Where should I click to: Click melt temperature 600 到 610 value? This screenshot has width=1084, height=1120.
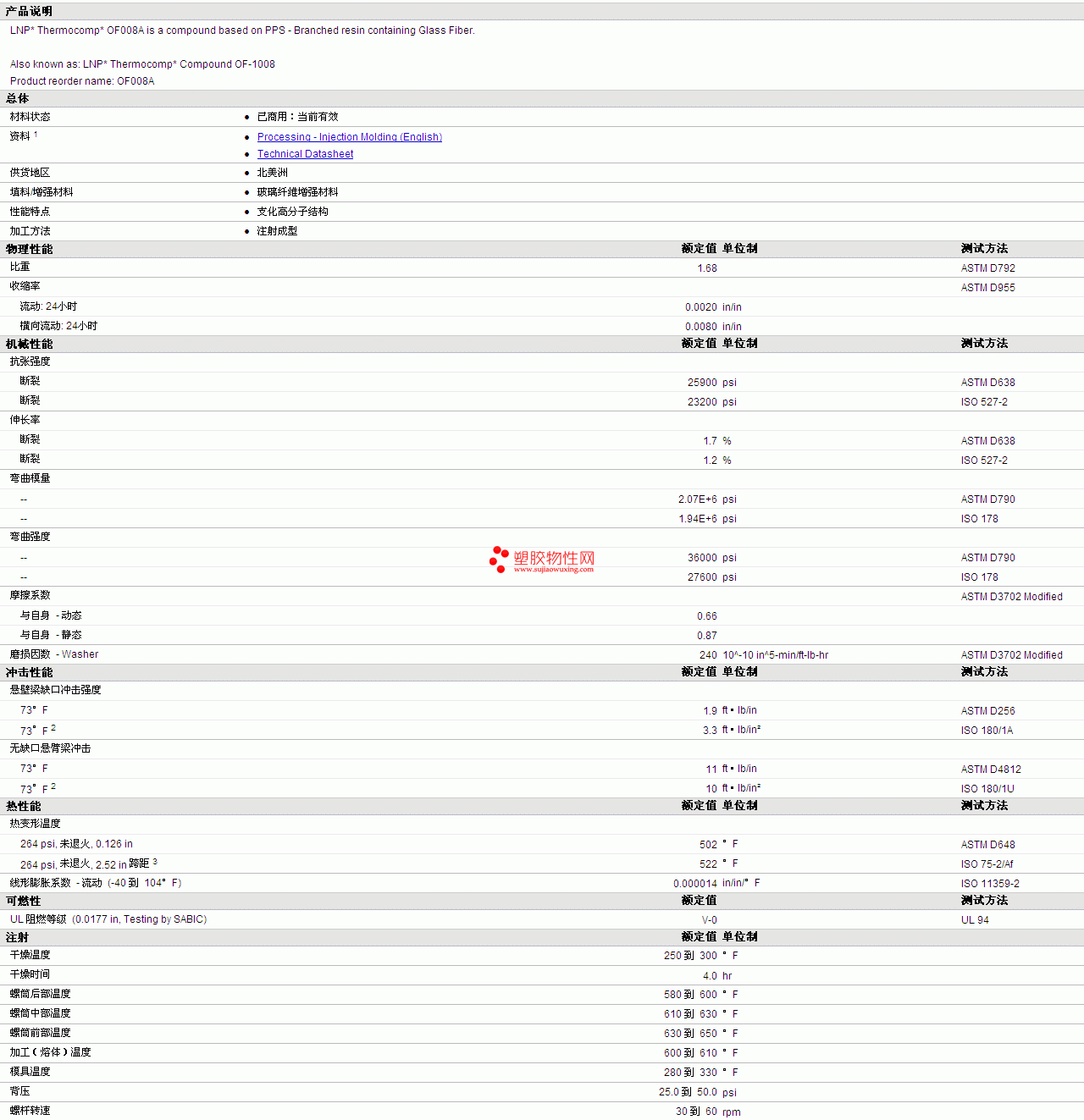(690, 1053)
